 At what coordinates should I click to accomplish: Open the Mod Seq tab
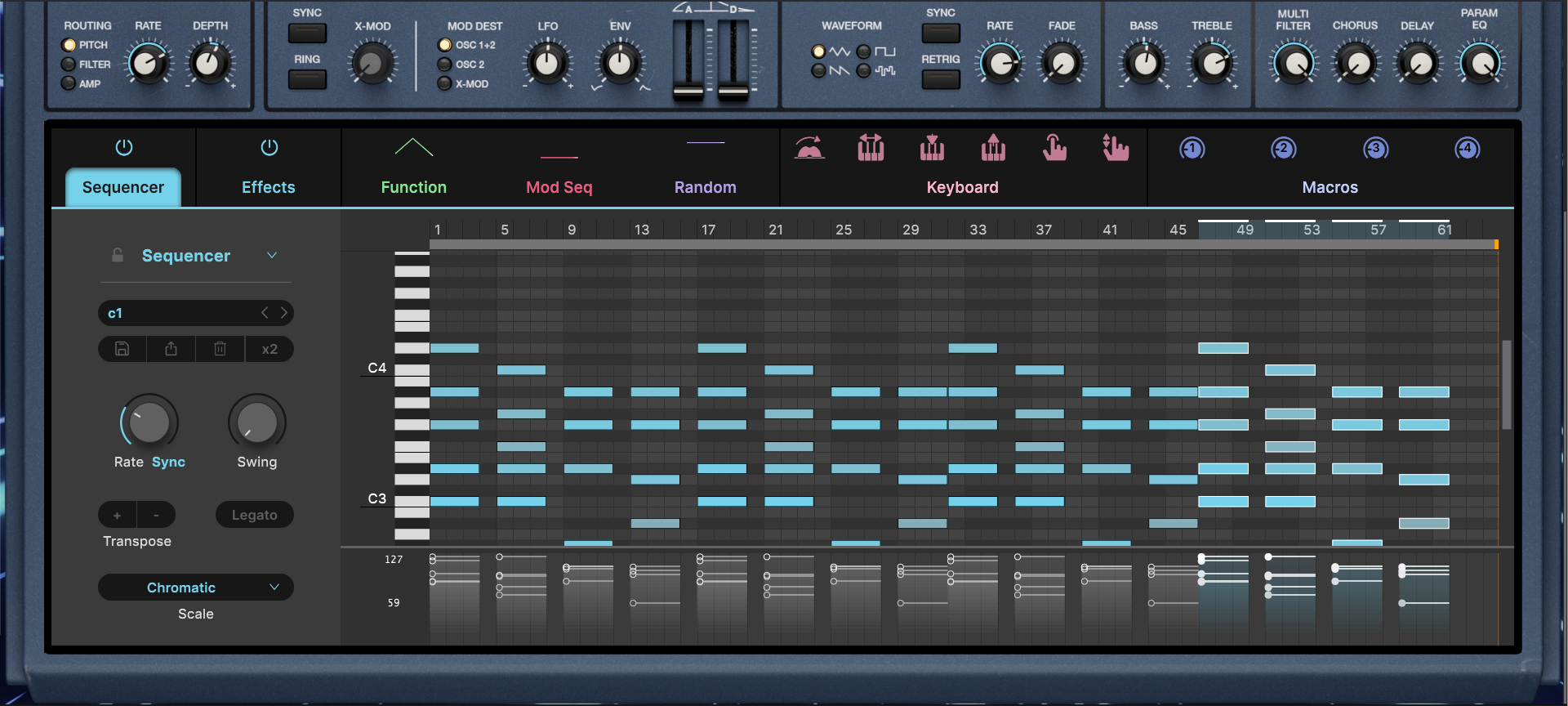click(x=559, y=187)
